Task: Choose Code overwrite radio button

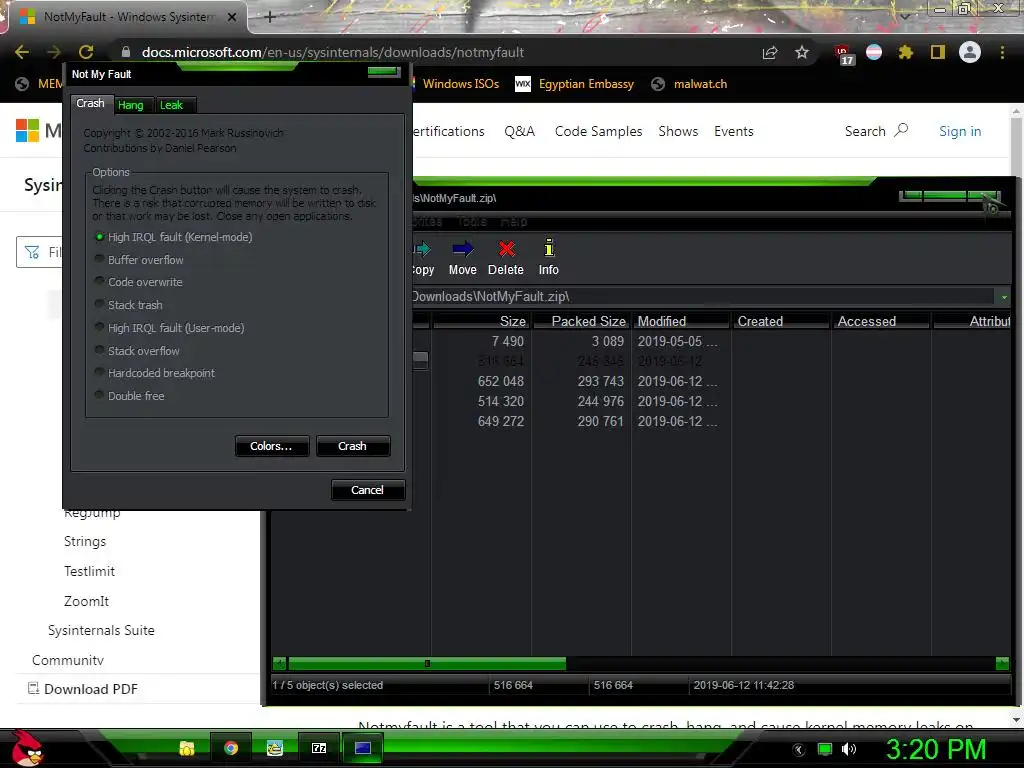Action: [139, 282]
